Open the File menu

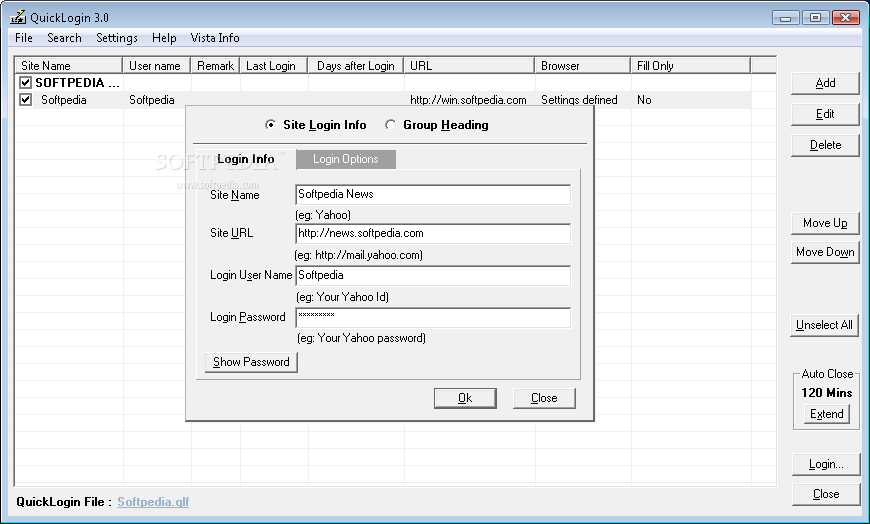click(23, 38)
